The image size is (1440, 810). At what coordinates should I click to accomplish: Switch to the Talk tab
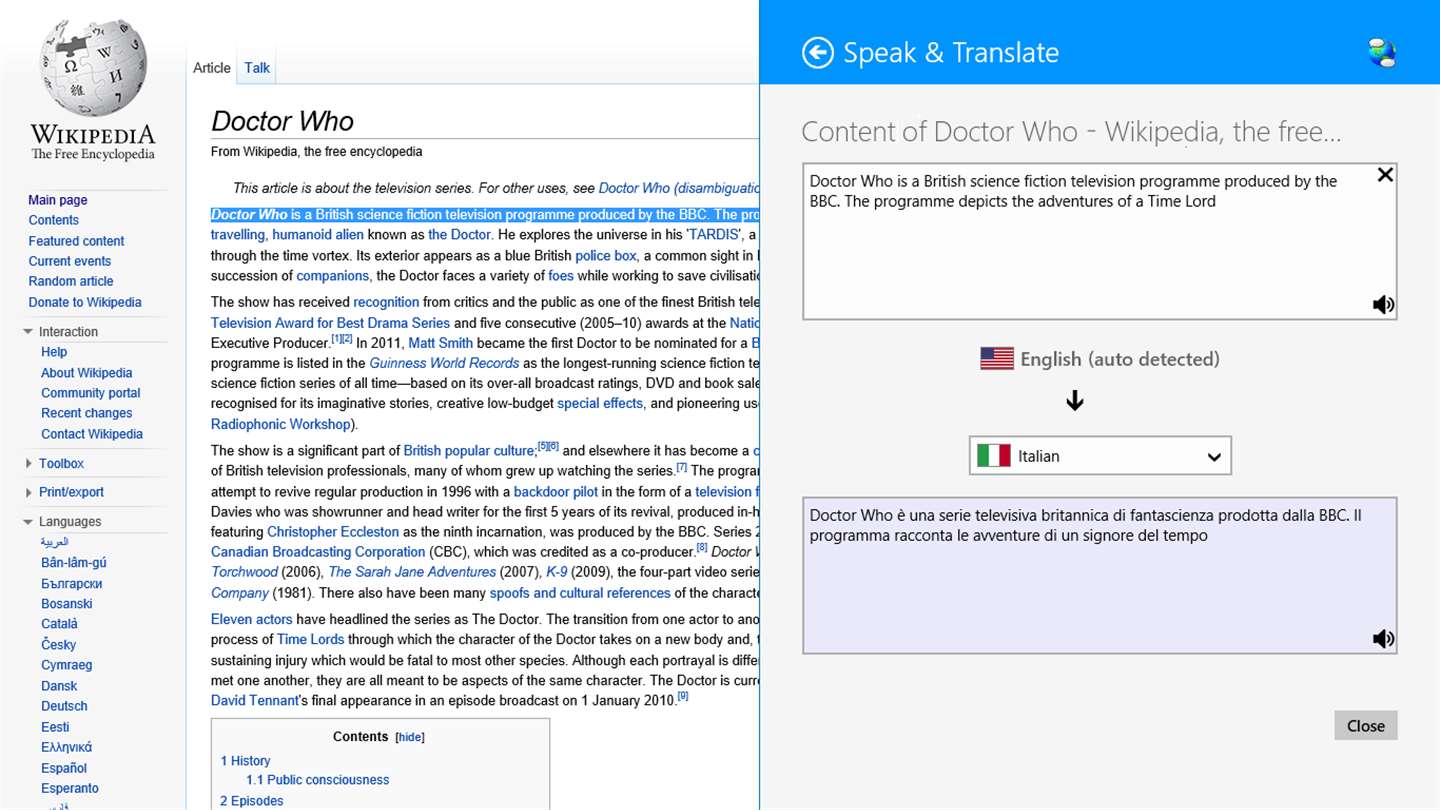(257, 68)
